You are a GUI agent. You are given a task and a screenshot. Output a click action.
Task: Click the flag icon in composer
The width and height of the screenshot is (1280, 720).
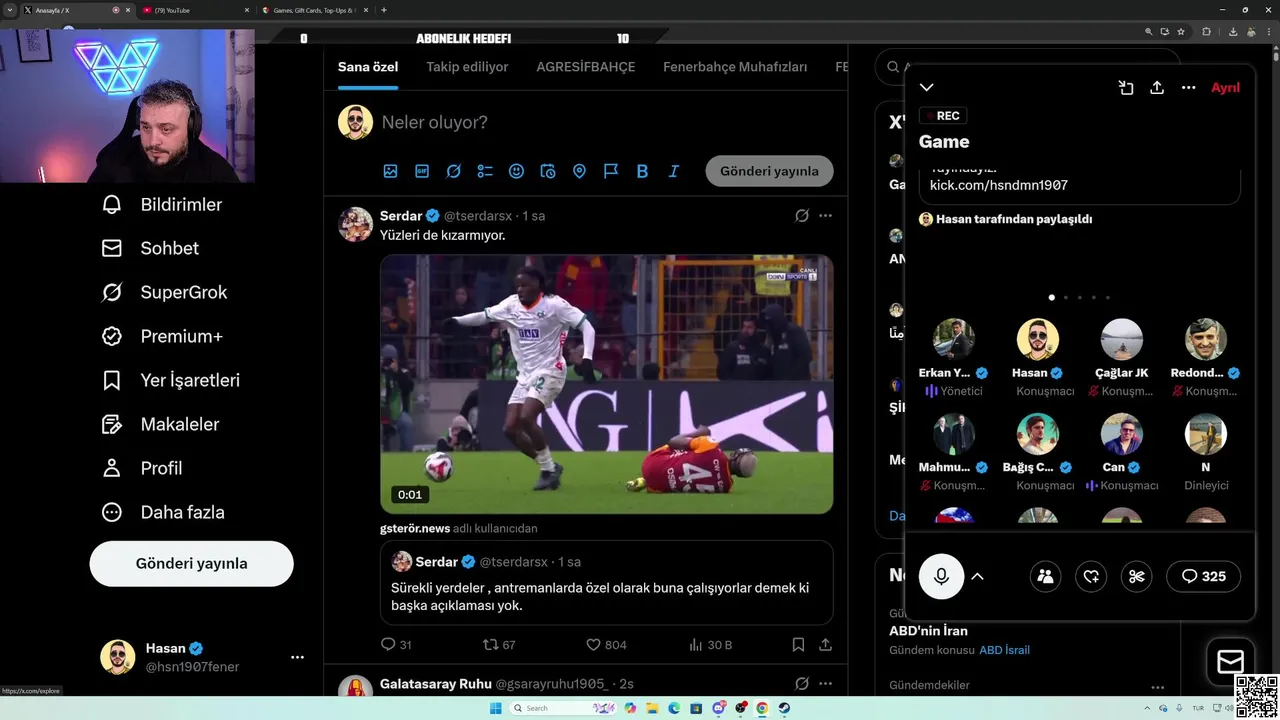(x=611, y=171)
